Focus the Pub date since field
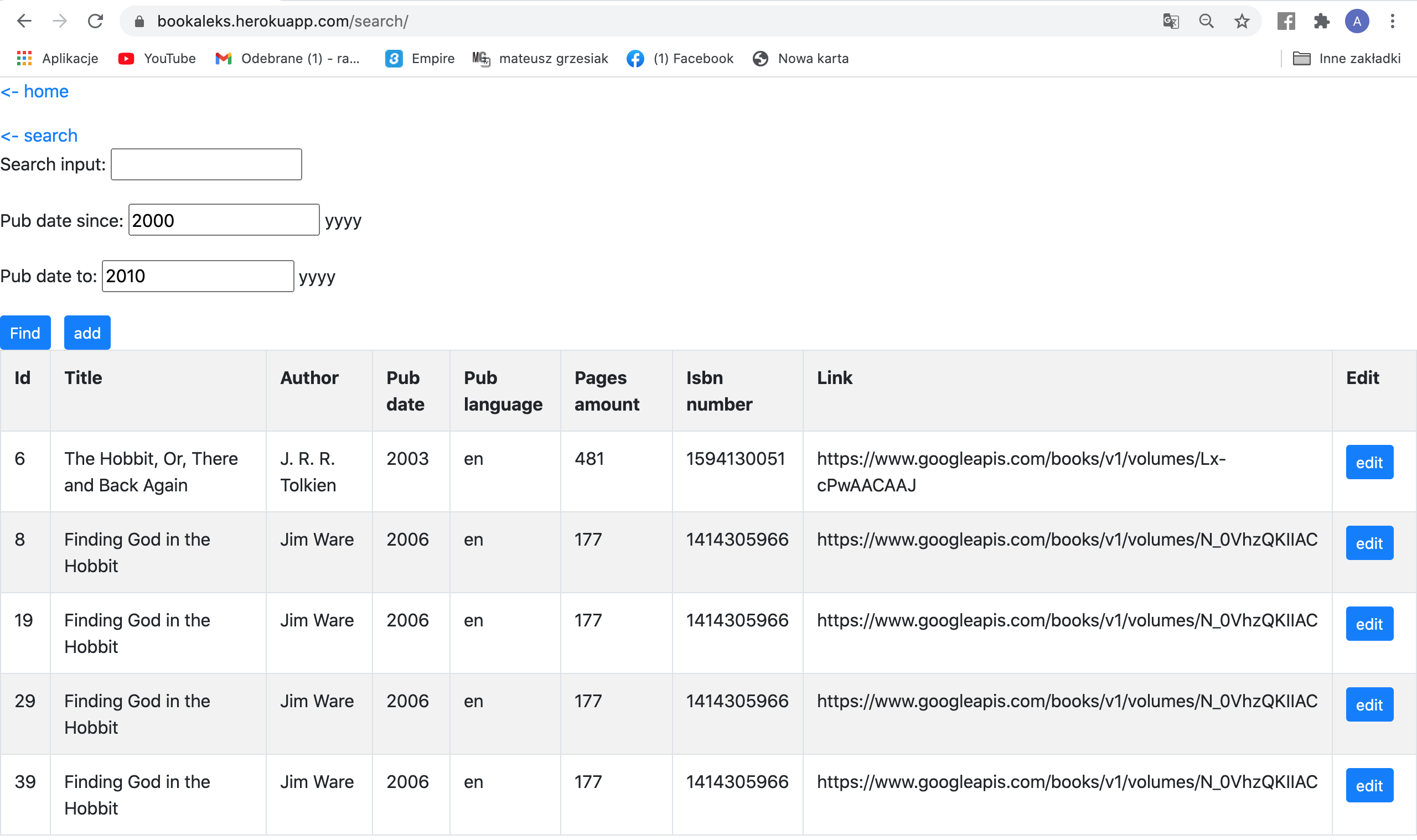 224,220
